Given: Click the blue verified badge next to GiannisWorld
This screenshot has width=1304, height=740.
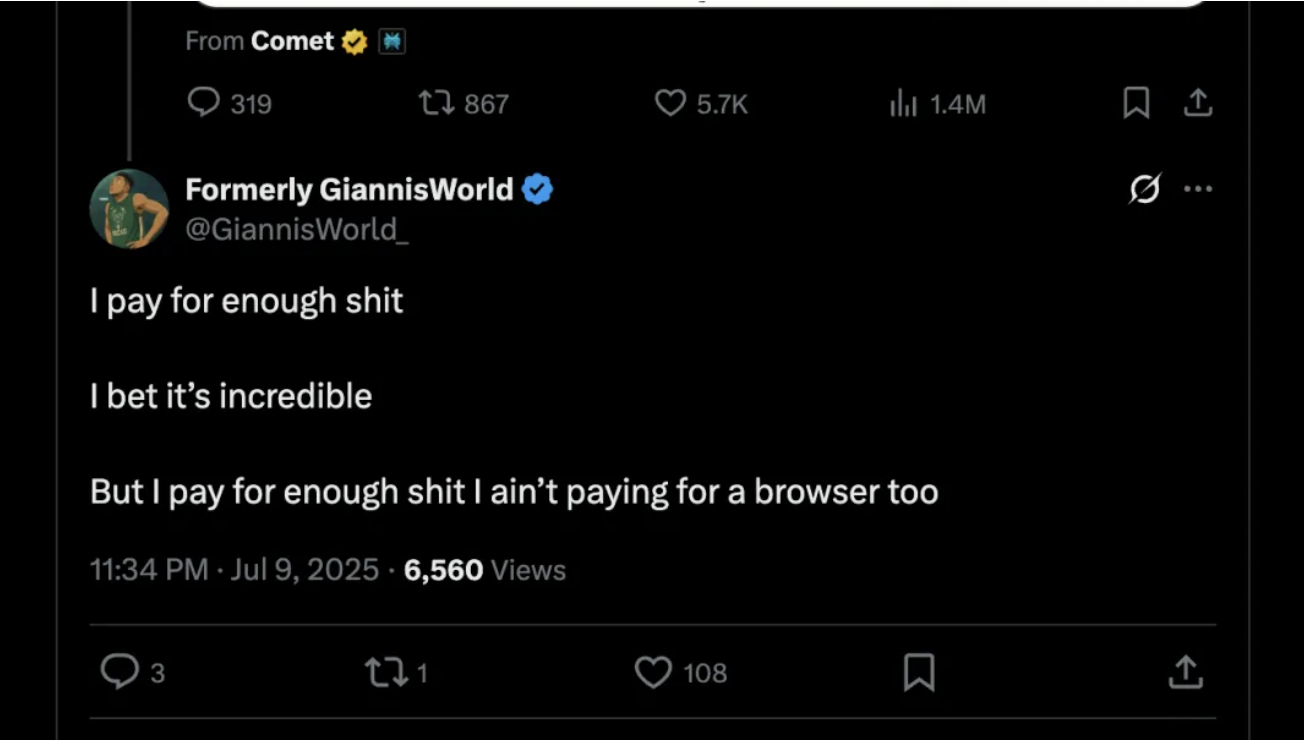Looking at the screenshot, I should coord(538,189).
